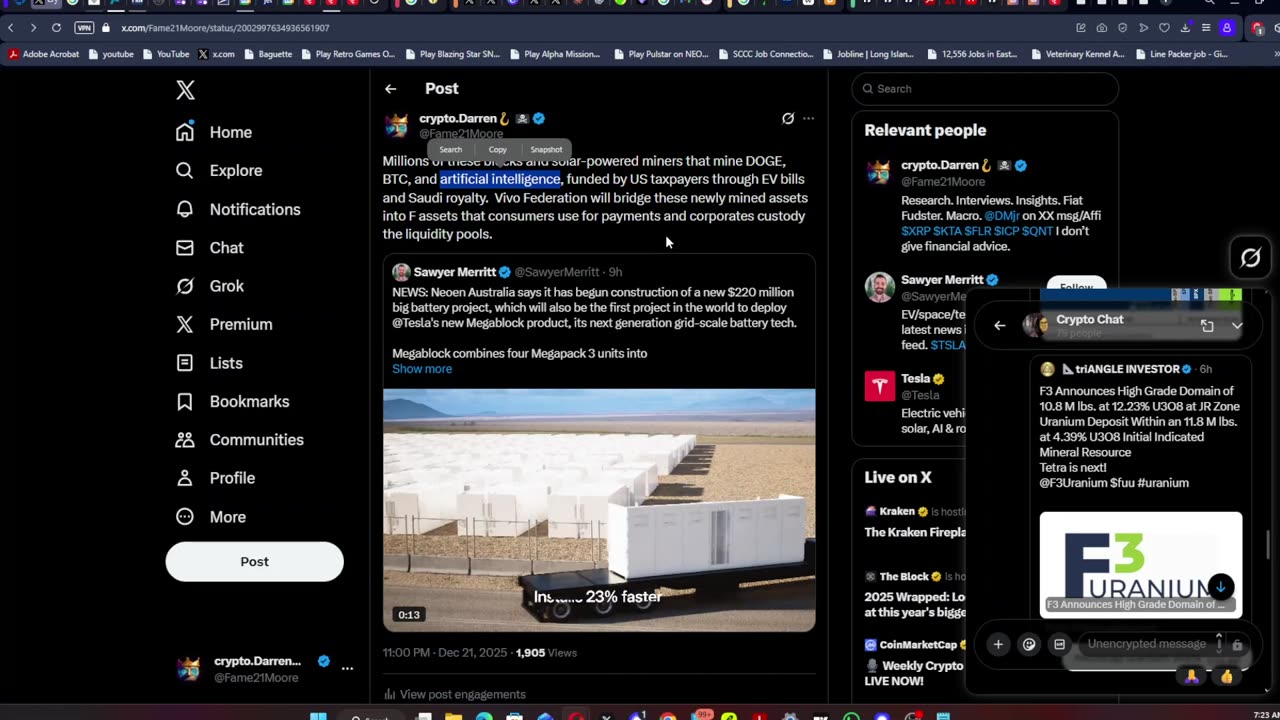The width and height of the screenshot is (1280, 720).
Task: Open account options next to crypto.Darren
Action: pyautogui.click(x=347, y=668)
